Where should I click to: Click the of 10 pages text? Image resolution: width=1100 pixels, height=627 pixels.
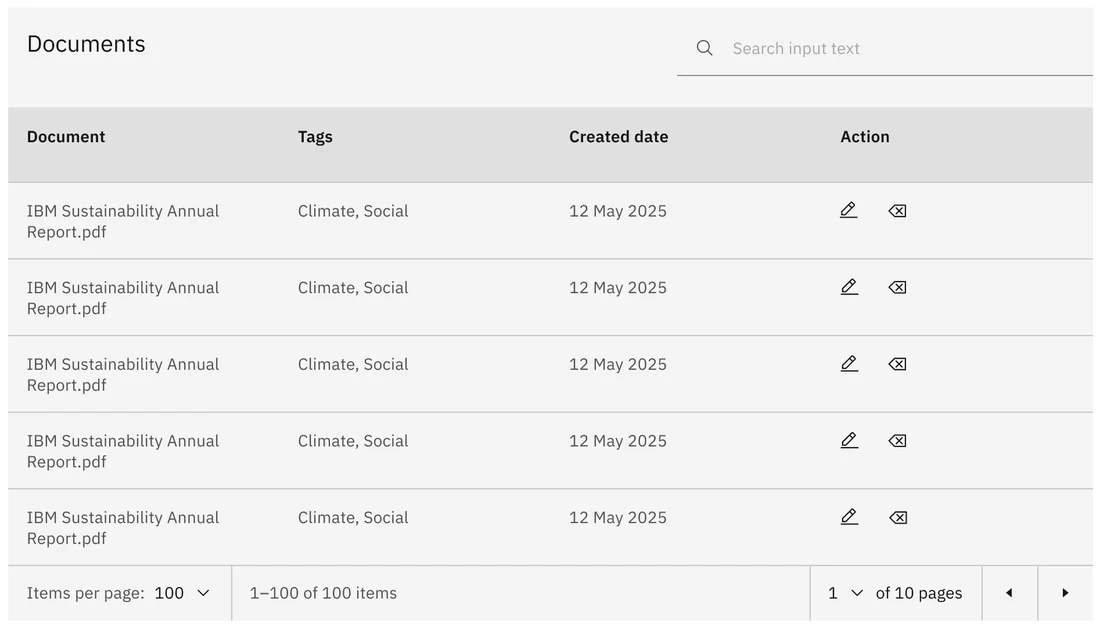(918, 593)
